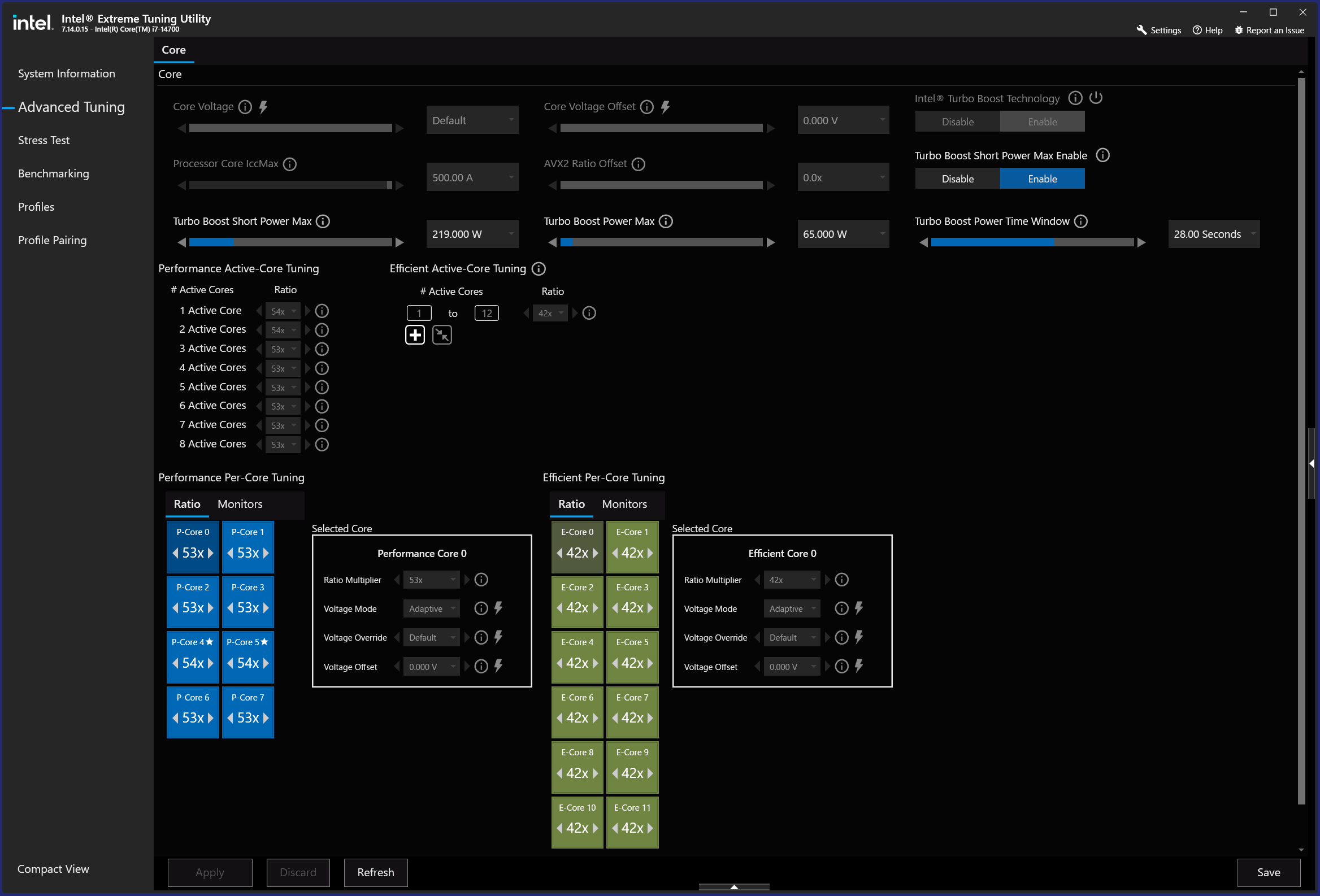Click the Save button
1320x896 pixels.
click(x=1269, y=872)
